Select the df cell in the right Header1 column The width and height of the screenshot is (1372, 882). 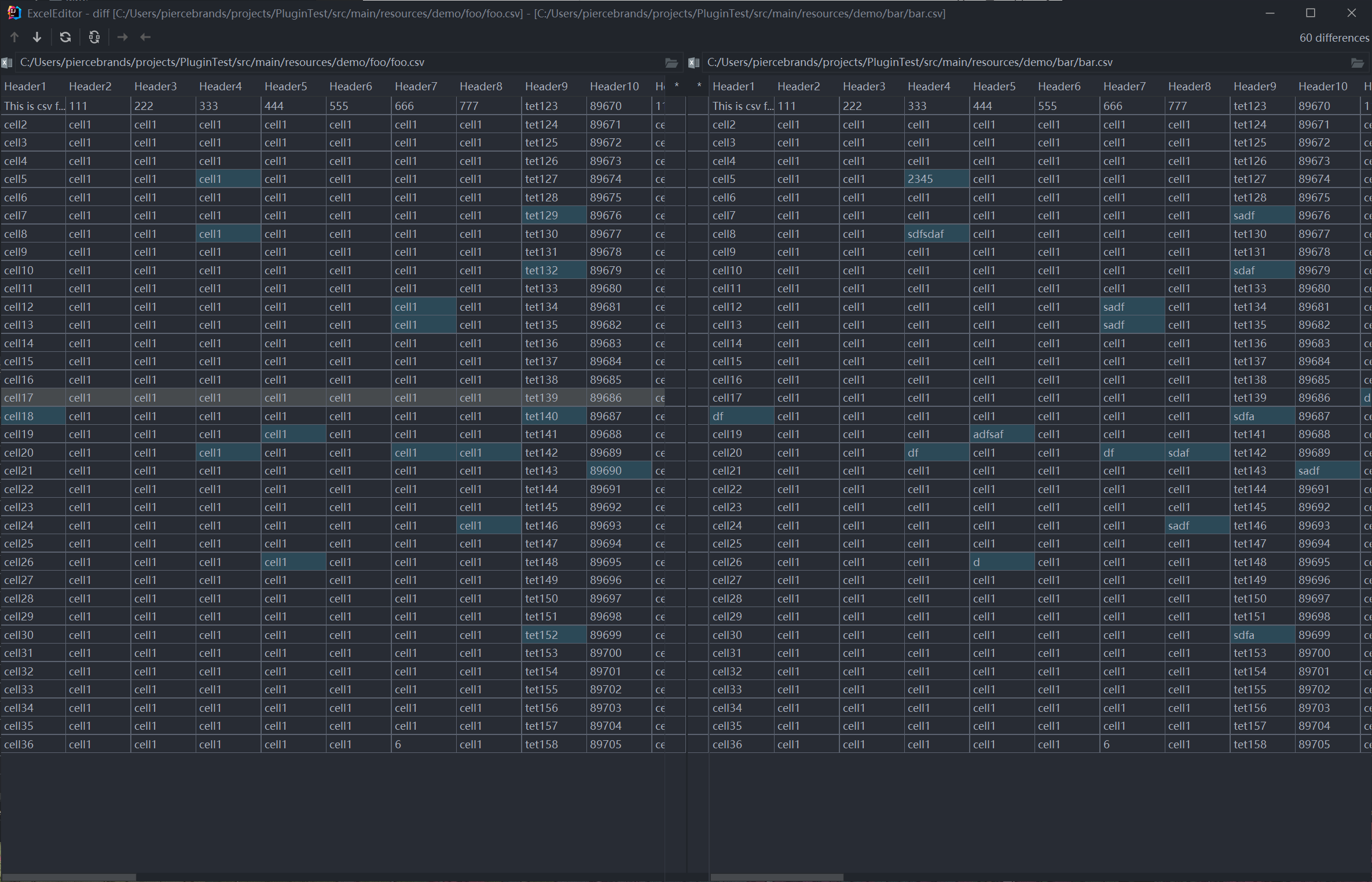(742, 416)
